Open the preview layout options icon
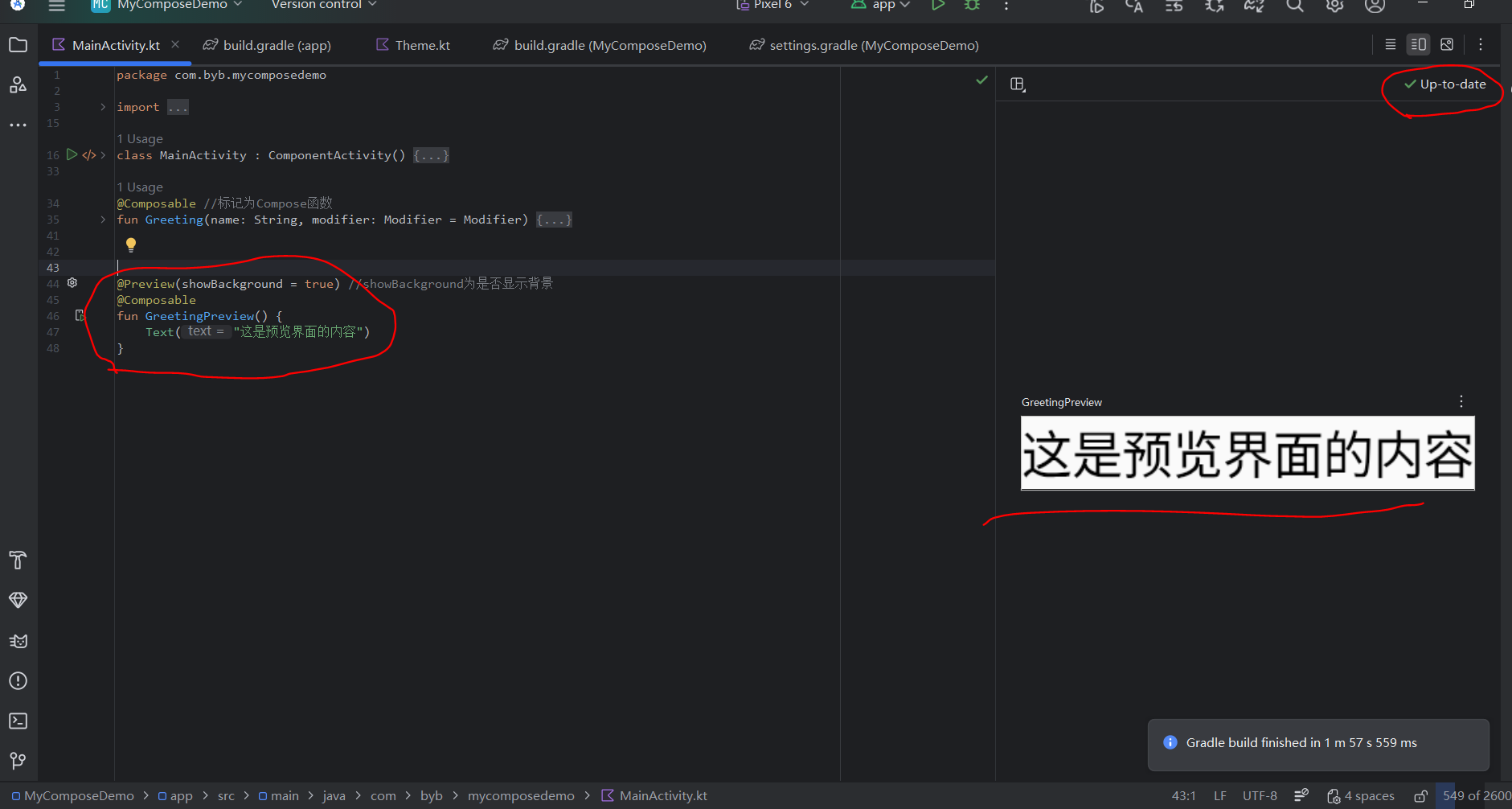The width and height of the screenshot is (1512, 809). 1018,84
